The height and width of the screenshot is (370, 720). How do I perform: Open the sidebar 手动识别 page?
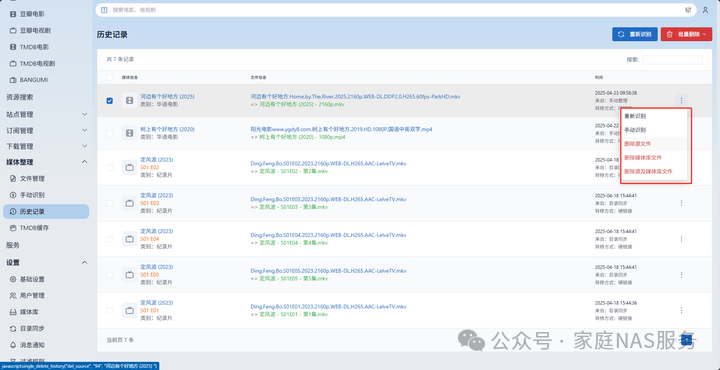(x=32, y=195)
